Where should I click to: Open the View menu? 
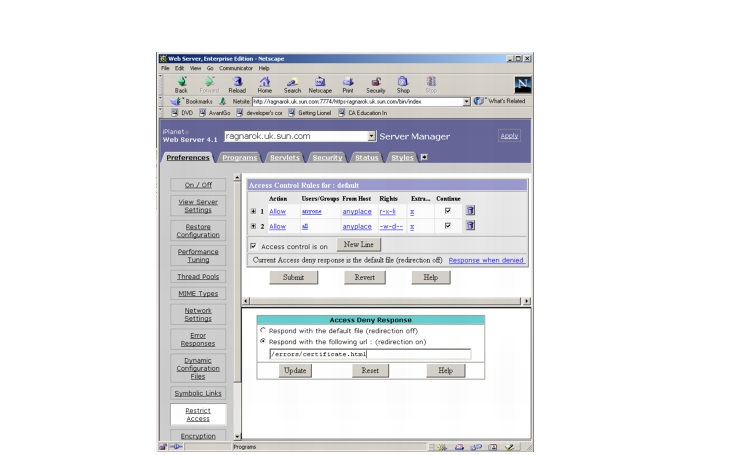coord(195,68)
